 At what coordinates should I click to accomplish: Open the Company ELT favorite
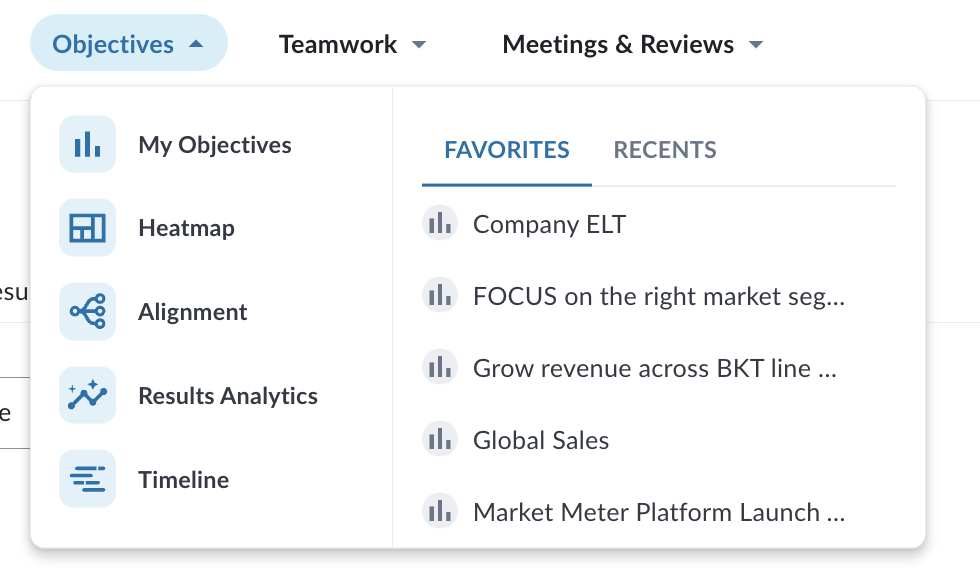[549, 224]
